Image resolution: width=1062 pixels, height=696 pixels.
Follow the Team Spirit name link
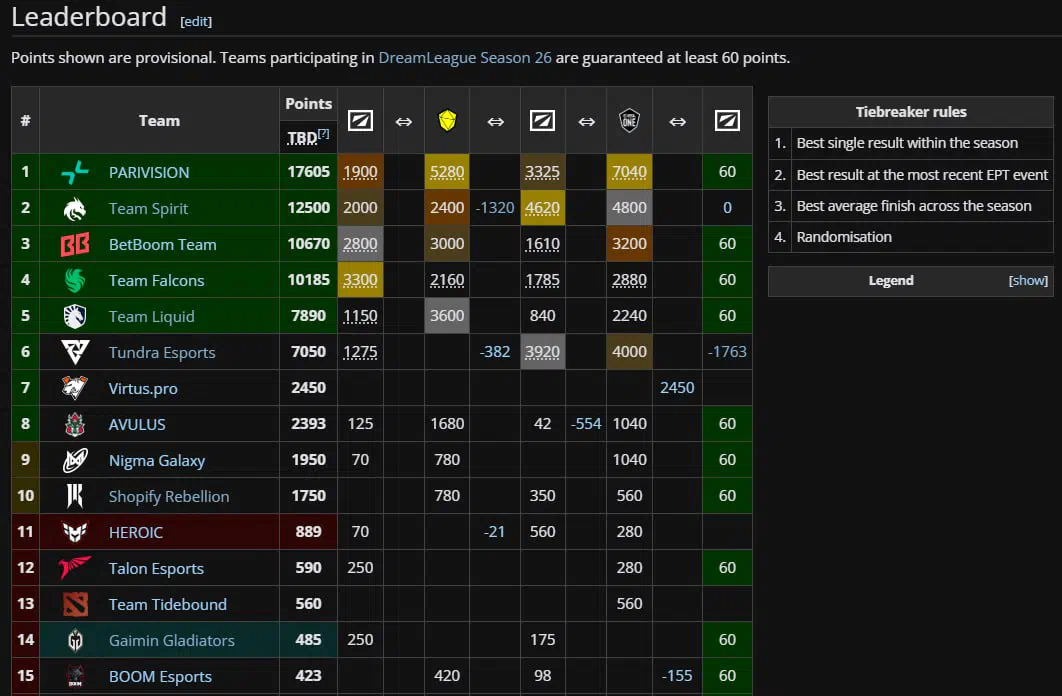(x=148, y=209)
